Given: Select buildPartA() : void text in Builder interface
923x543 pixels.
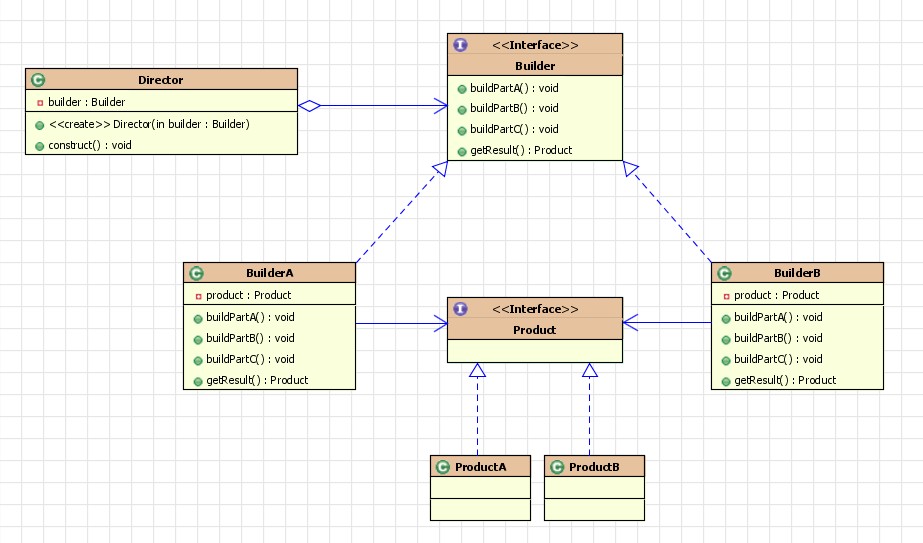Looking at the screenshot, I should point(514,88).
